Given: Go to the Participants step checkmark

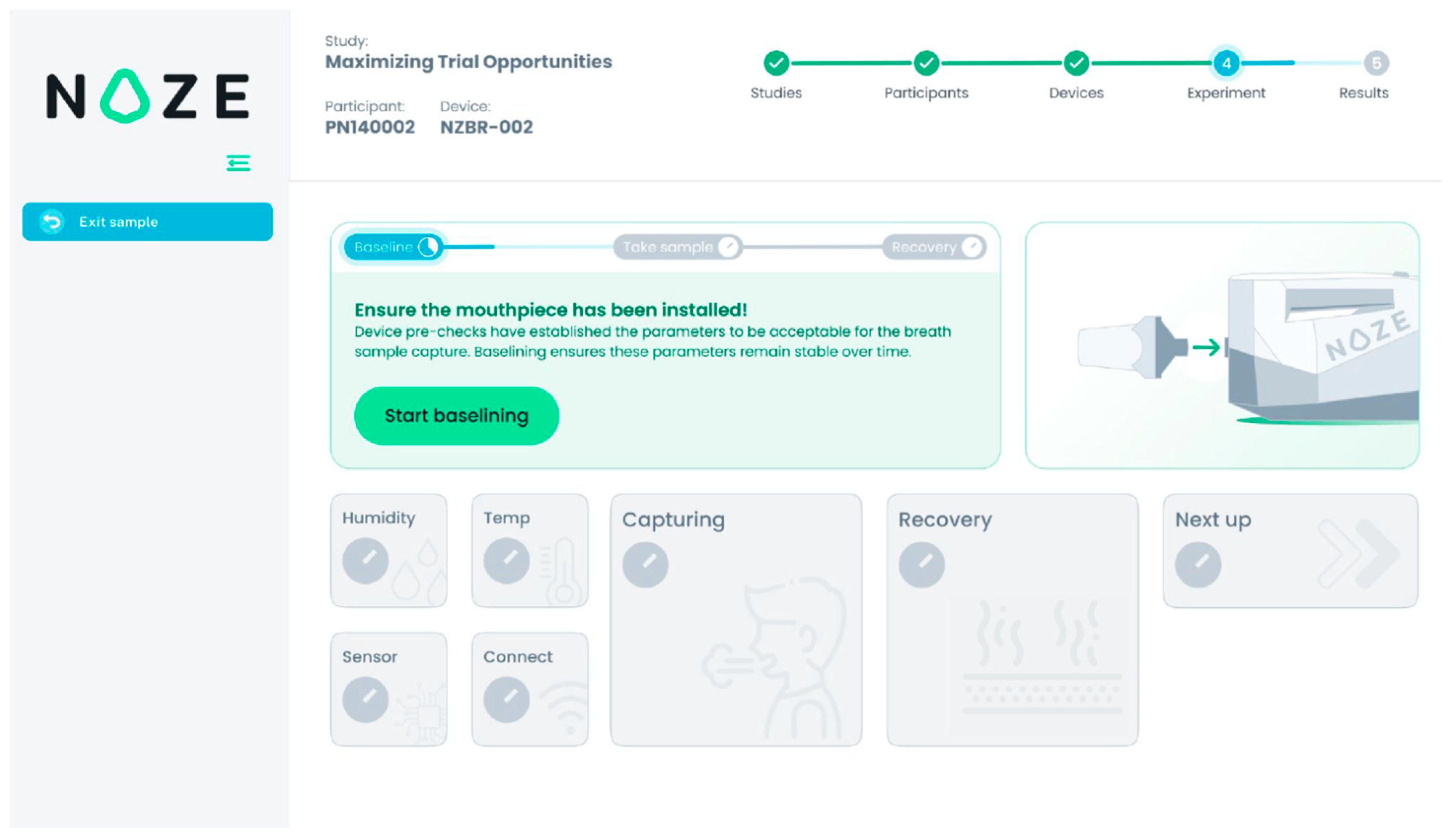Looking at the screenshot, I should 926,63.
